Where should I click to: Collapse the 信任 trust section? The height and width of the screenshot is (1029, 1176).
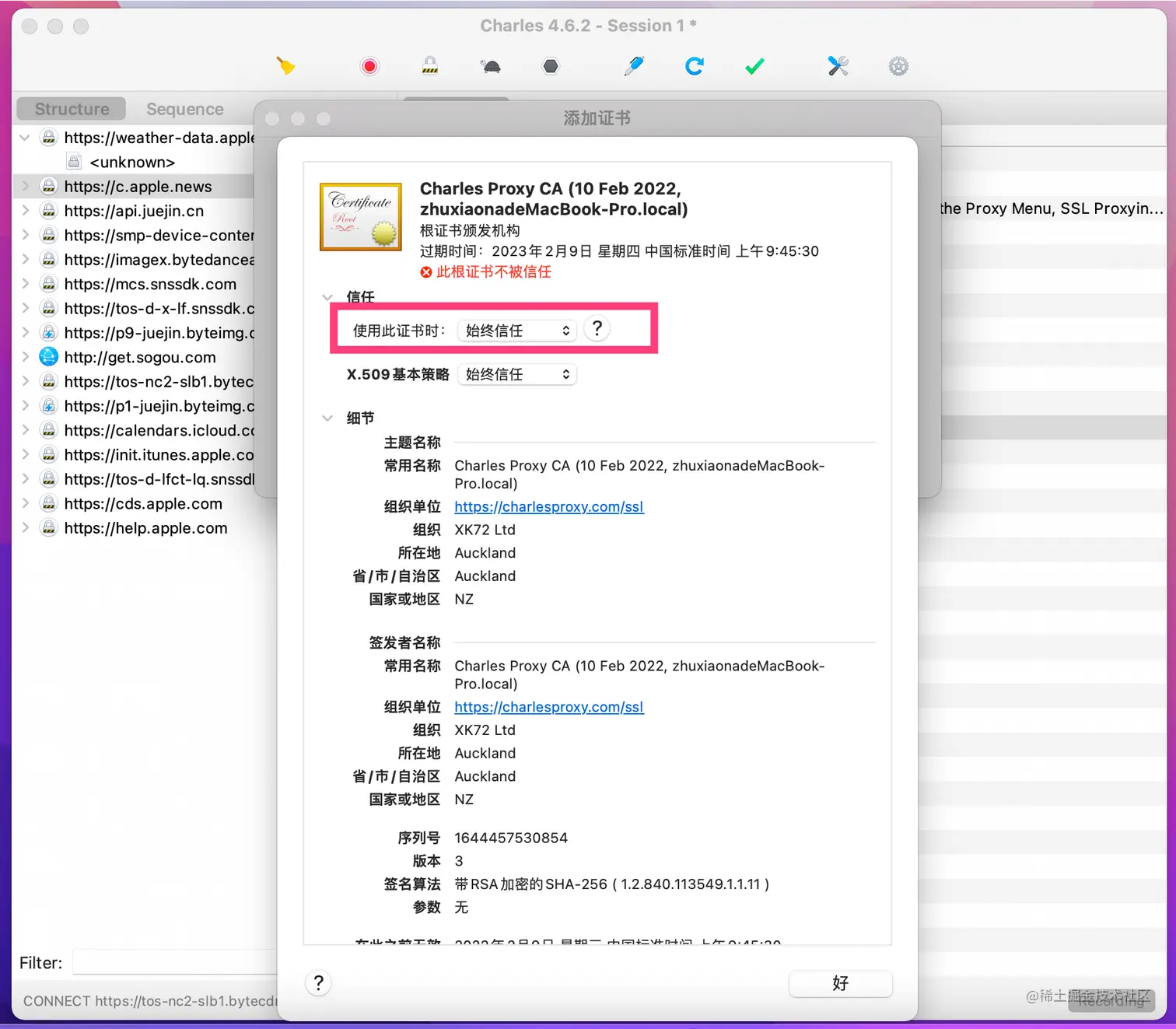(327, 297)
